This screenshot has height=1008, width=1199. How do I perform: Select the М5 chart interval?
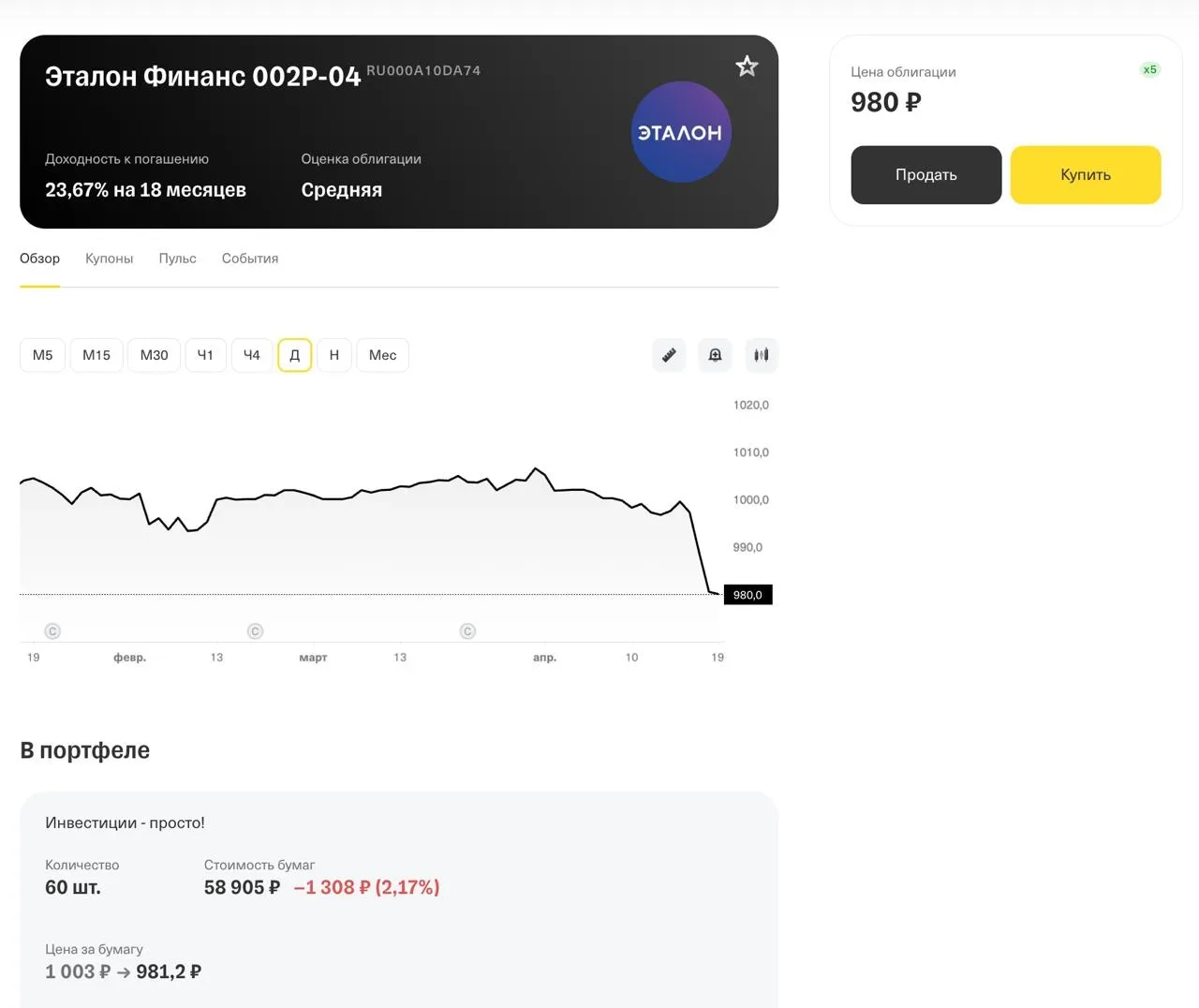pos(42,355)
